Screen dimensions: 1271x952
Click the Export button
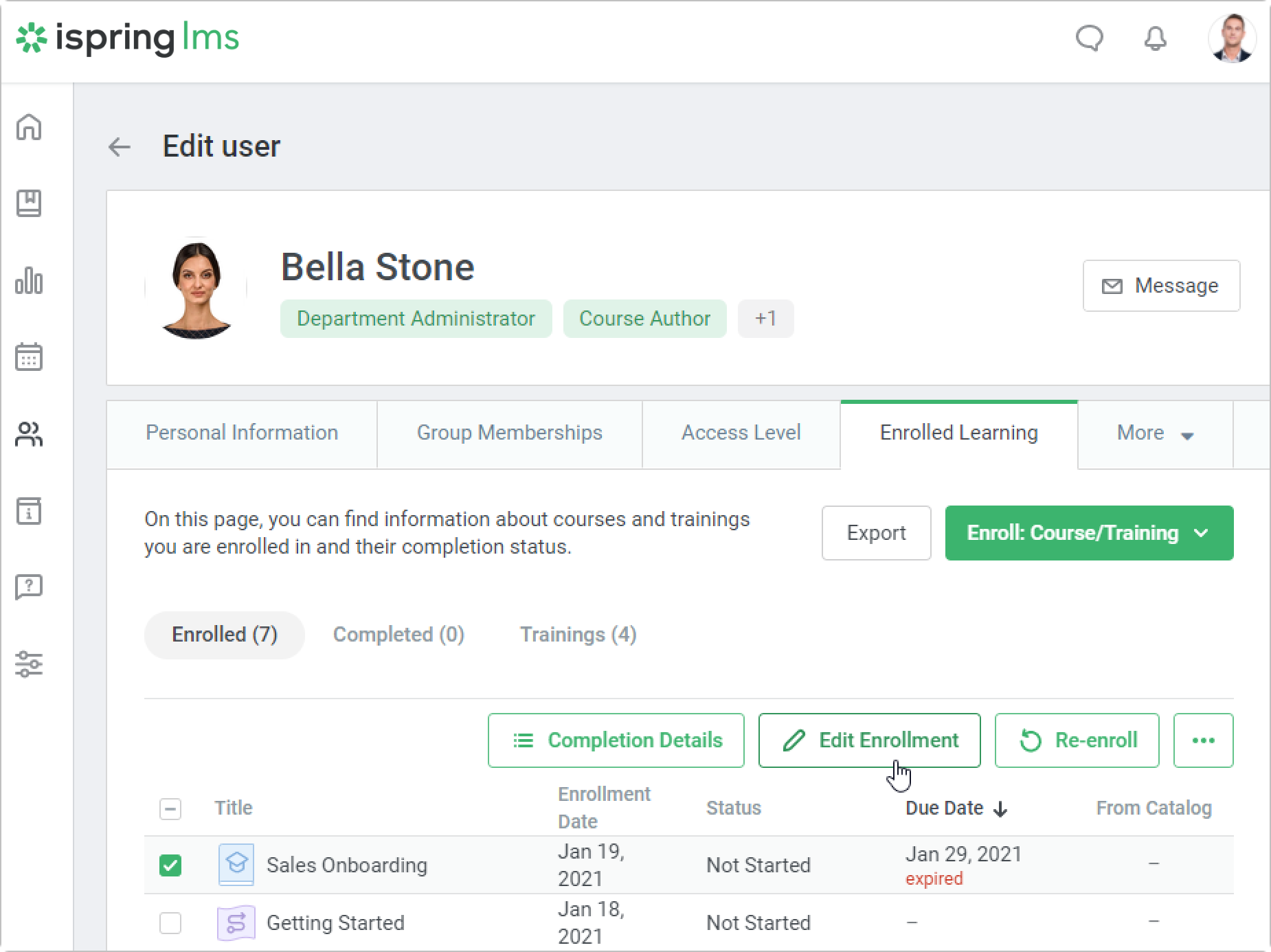[876, 533]
